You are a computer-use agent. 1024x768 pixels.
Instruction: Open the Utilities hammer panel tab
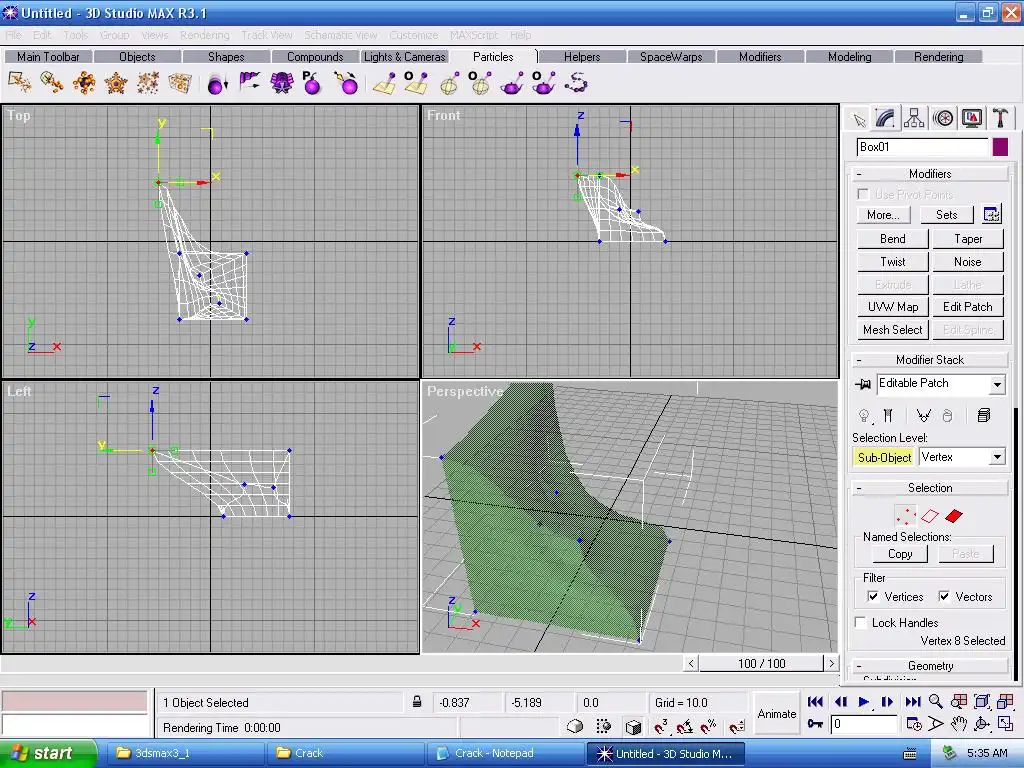pyautogui.click(x=1000, y=119)
